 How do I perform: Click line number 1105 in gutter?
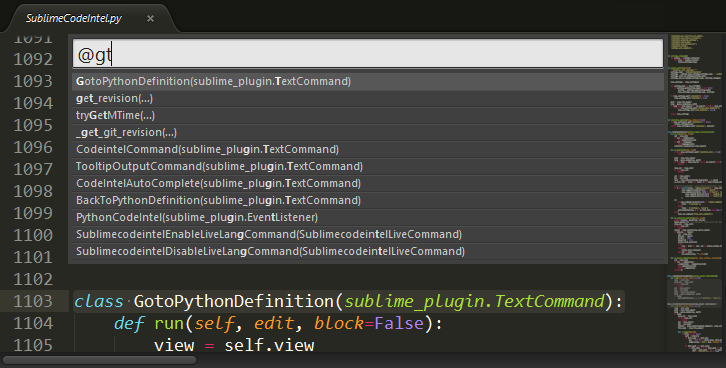coord(33,345)
